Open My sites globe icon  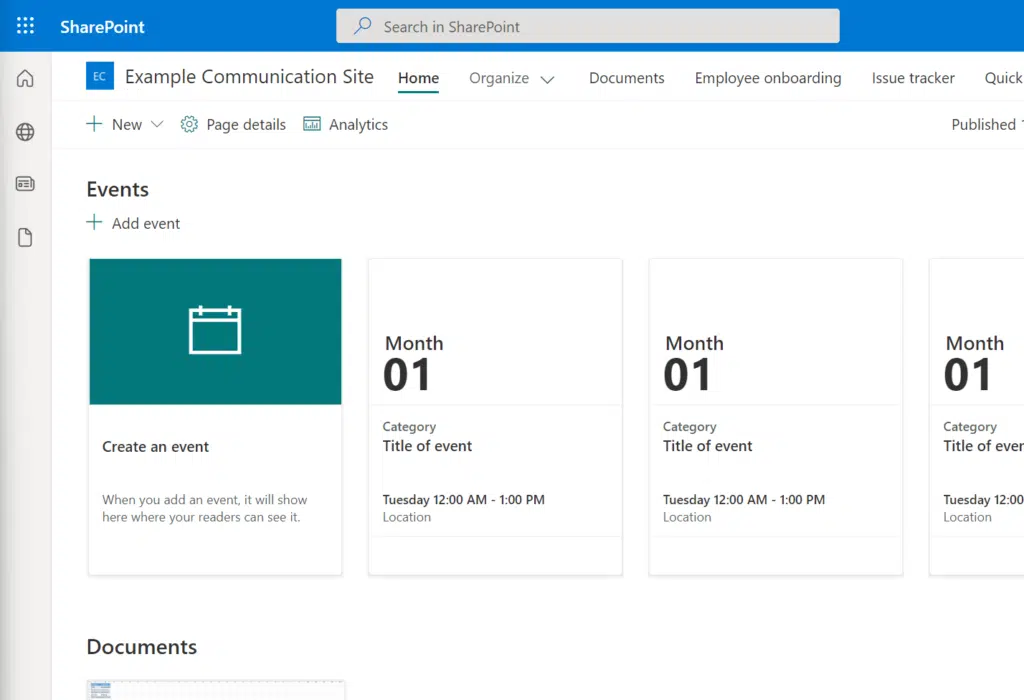coord(25,132)
